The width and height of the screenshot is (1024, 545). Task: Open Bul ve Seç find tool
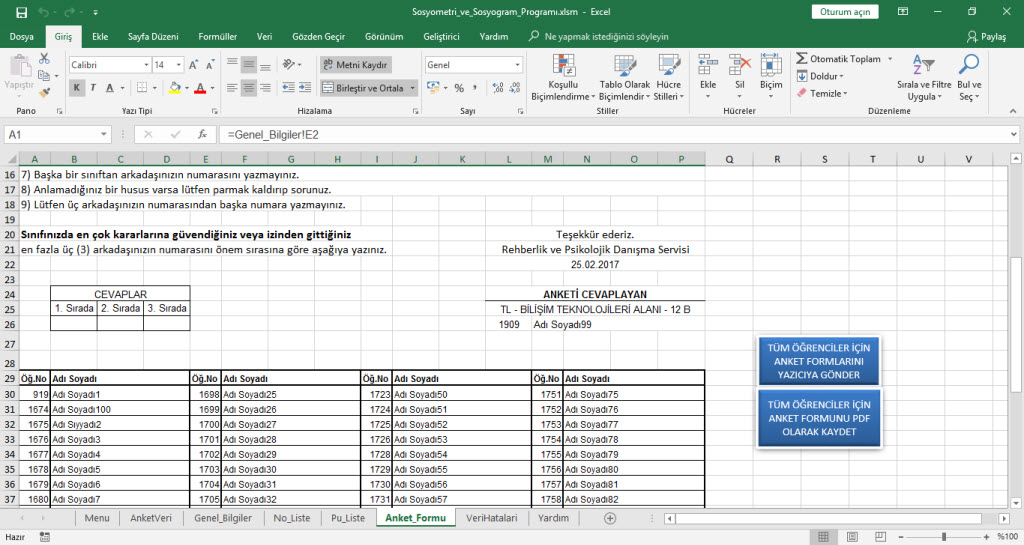969,77
